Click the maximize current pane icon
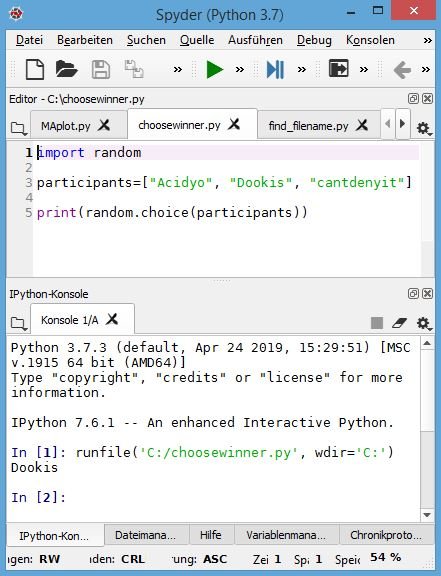The height and width of the screenshot is (576, 441). 338,69
